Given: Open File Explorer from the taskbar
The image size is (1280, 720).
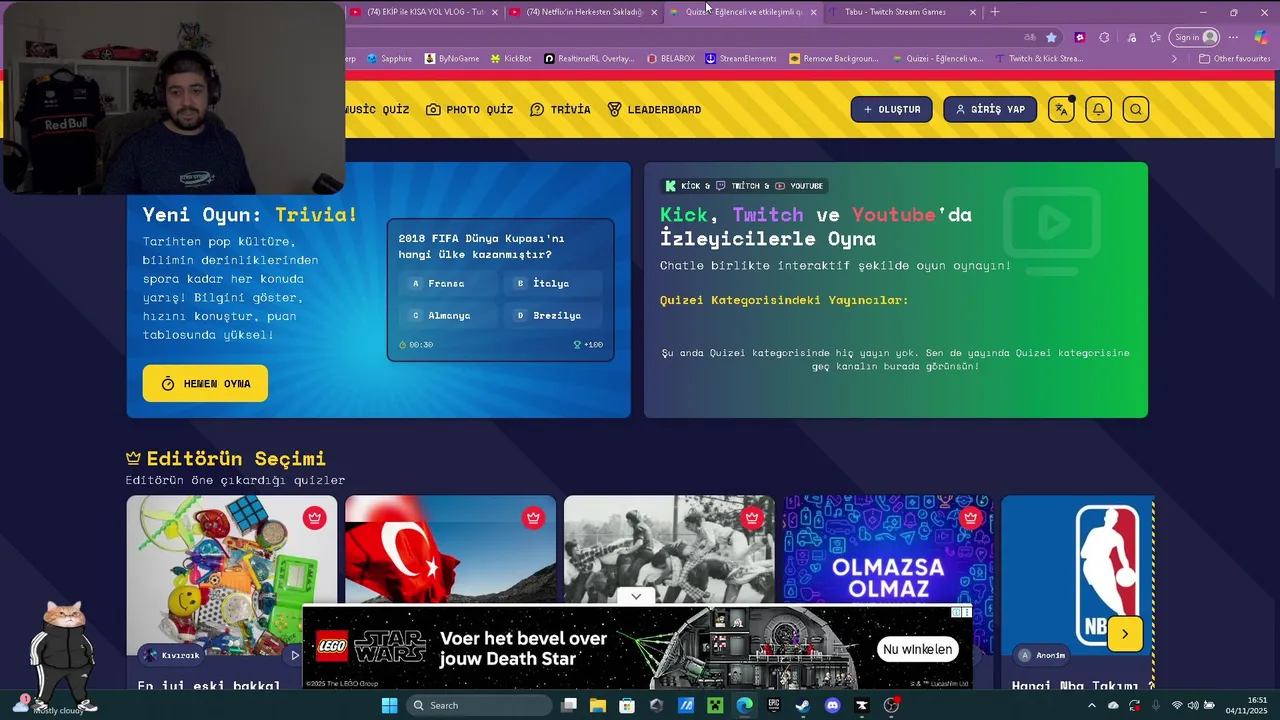Looking at the screenshot, I should pos(597,705).
